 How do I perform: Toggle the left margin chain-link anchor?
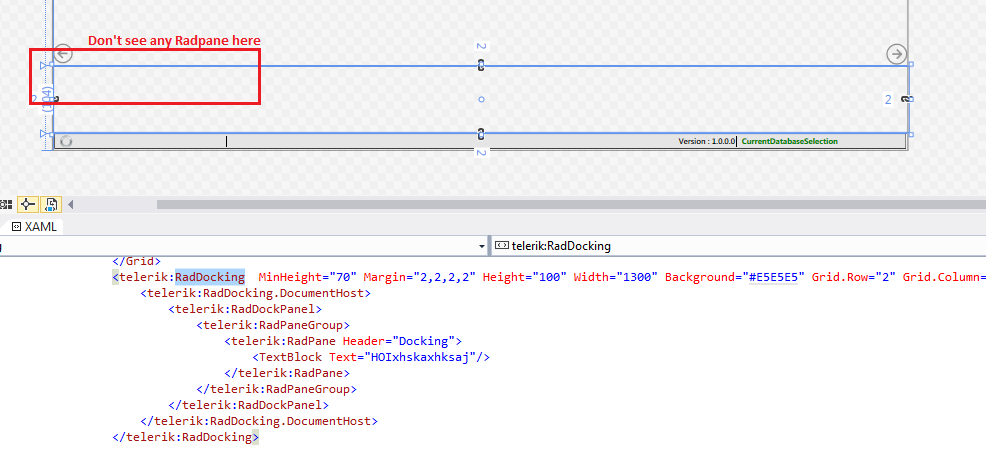[x=55, y=99]
